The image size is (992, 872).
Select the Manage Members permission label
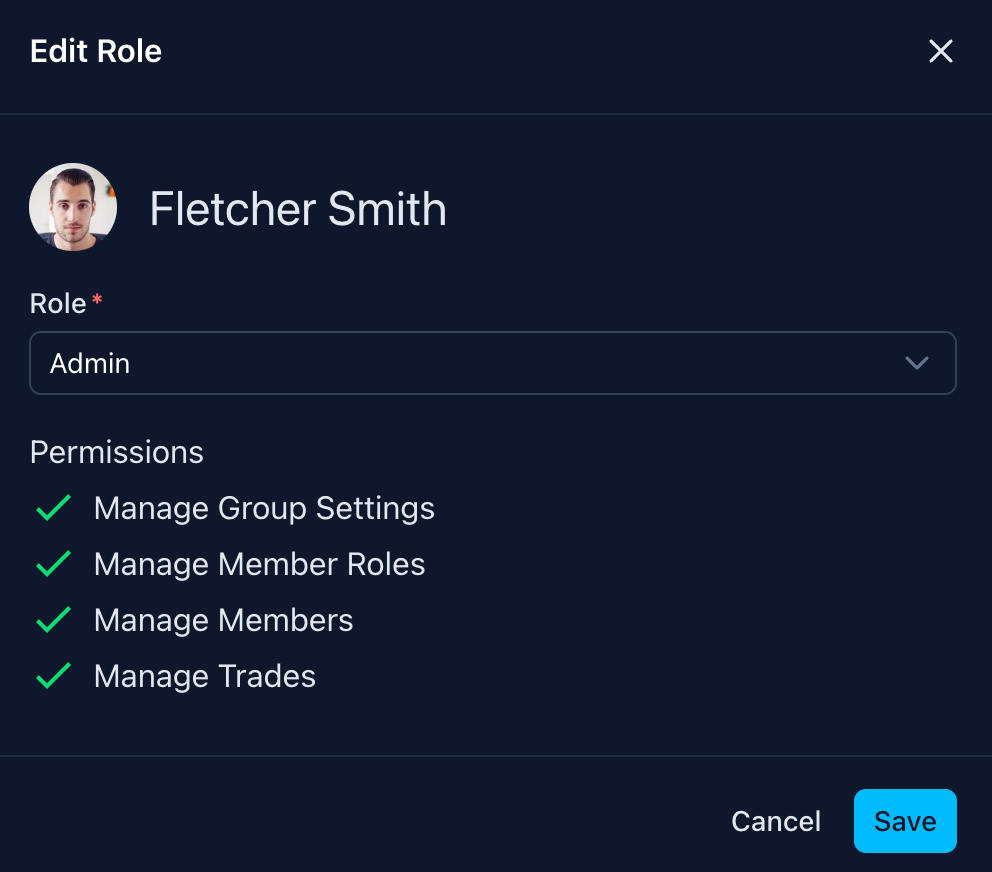[x=223, y=621]
